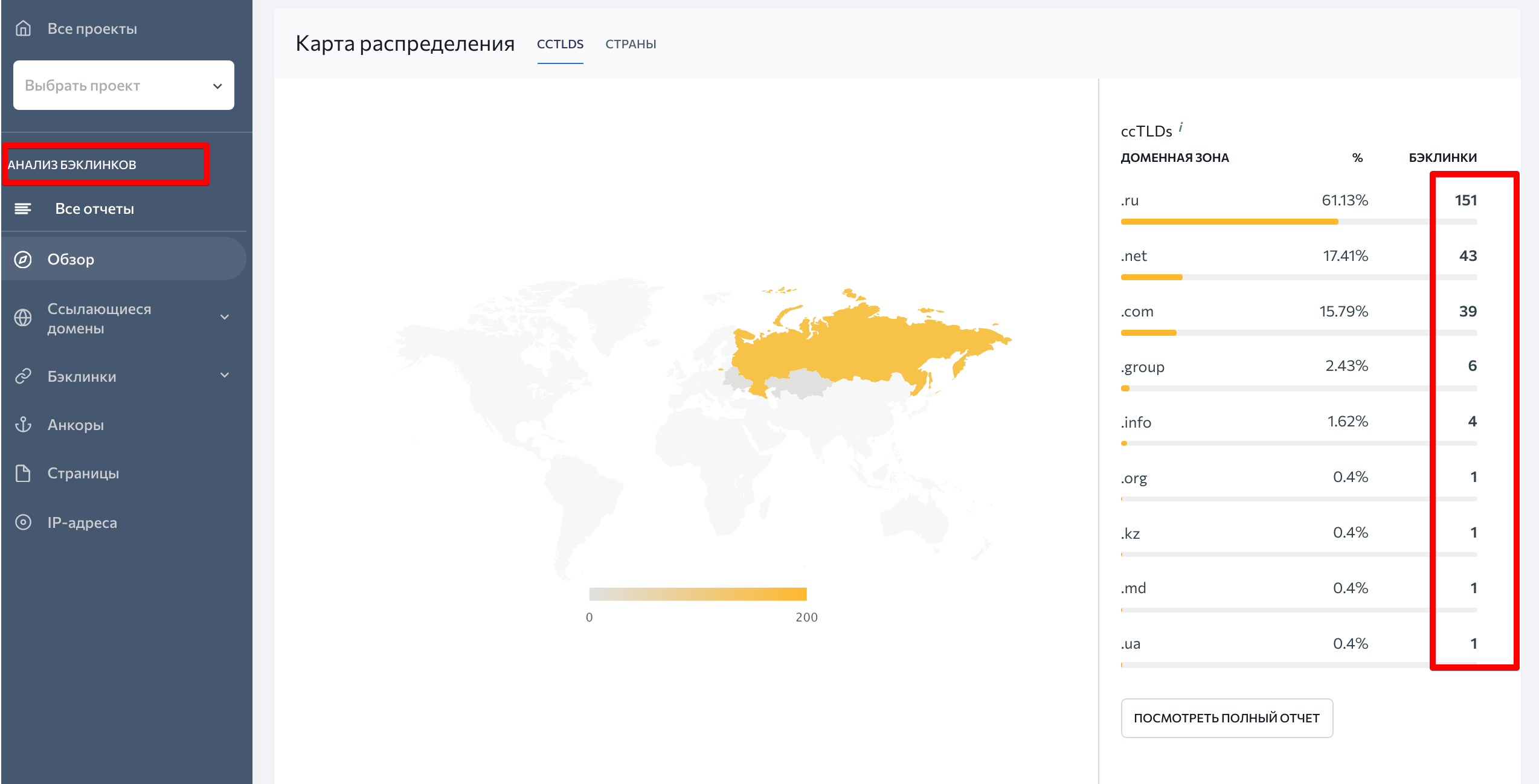Viewport: 1539px width, 784px height.
Task: Click the .kz domain zone label
Action: [x=1130, y=533]
